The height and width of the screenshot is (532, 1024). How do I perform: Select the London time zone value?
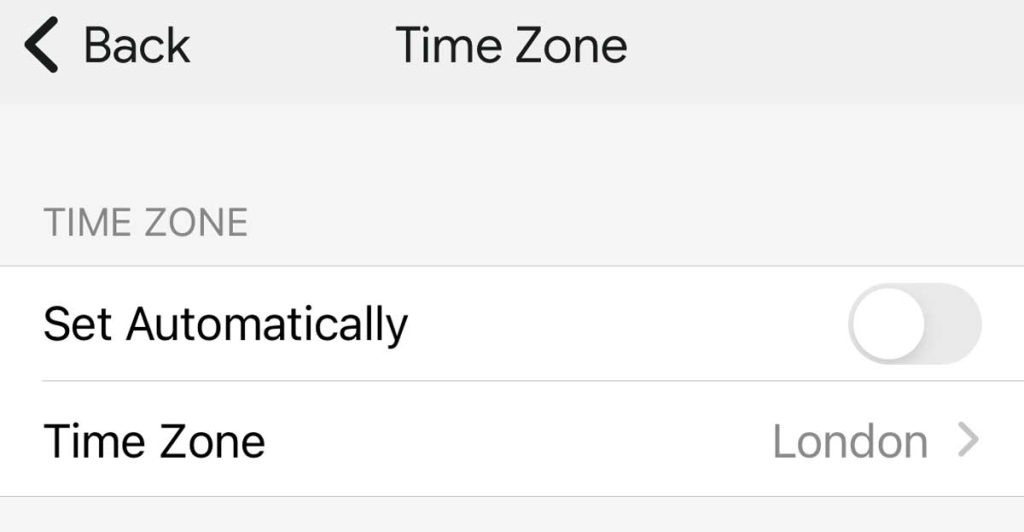[850, 441]
